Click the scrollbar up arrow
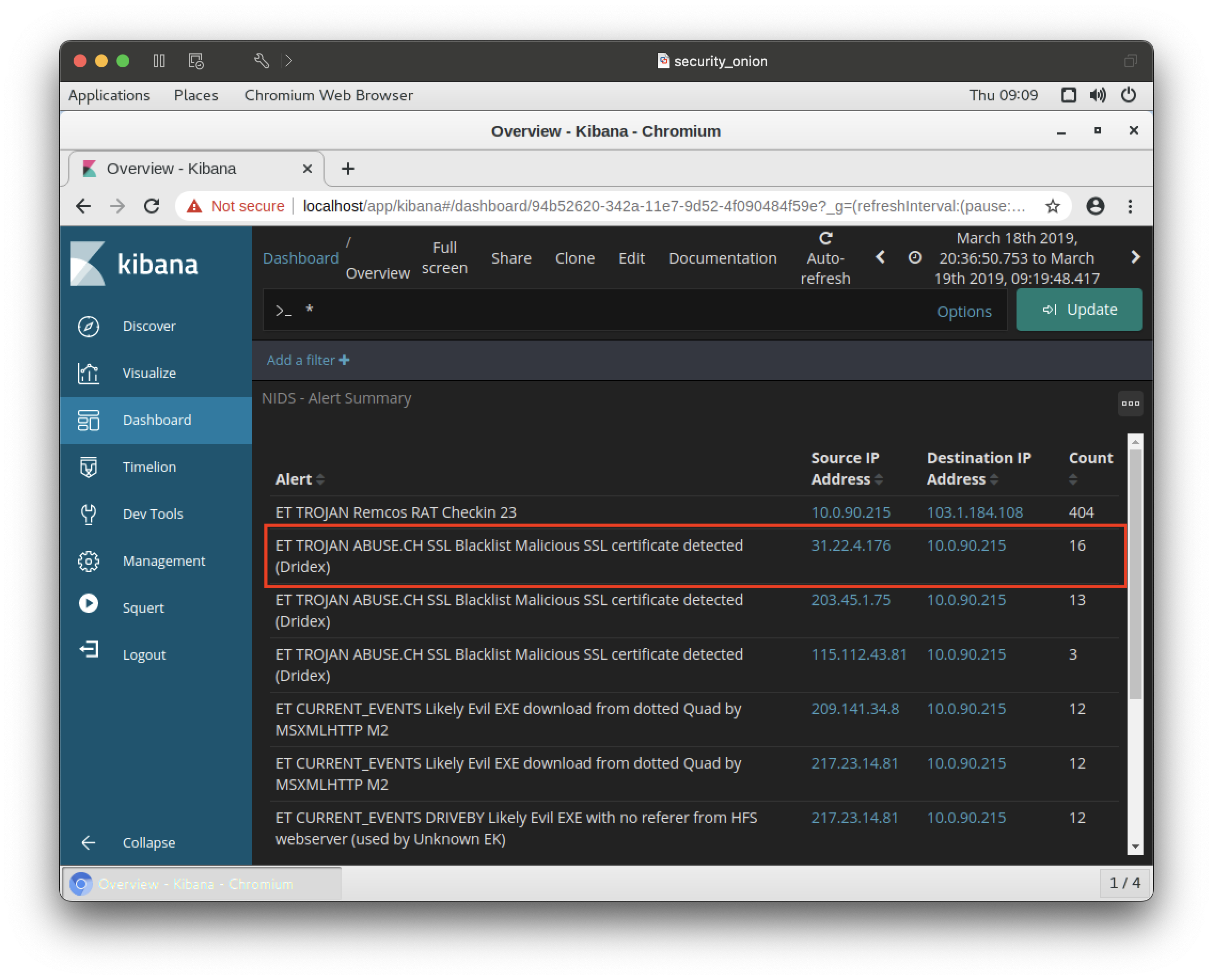The width and height of the screenshot is (1213, 980). point(1135,442)
